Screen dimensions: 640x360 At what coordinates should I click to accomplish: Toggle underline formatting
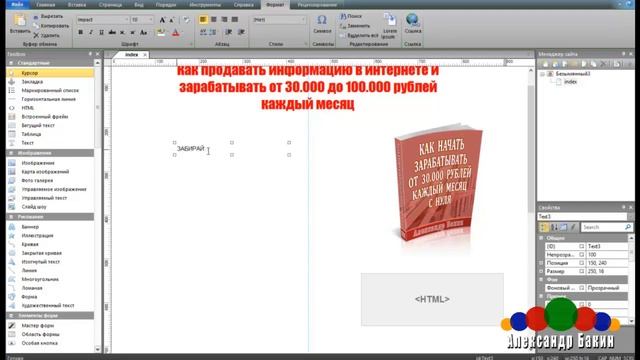[x=101, y=32]
